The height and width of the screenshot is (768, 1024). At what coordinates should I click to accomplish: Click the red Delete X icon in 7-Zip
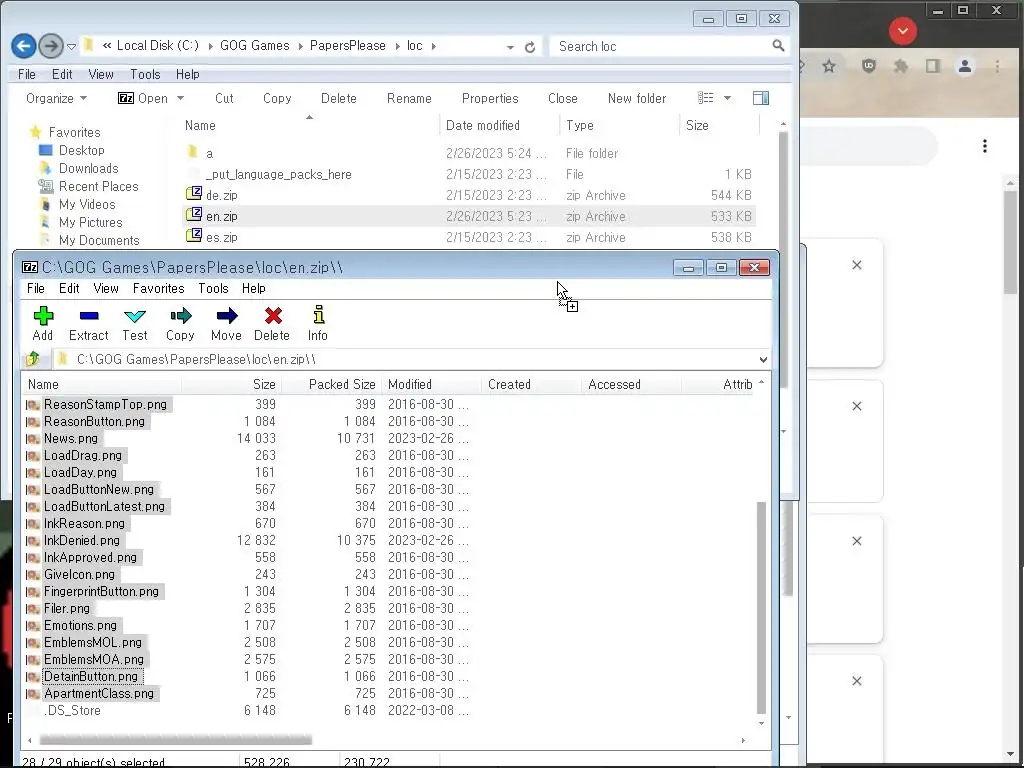click(273, 316)
